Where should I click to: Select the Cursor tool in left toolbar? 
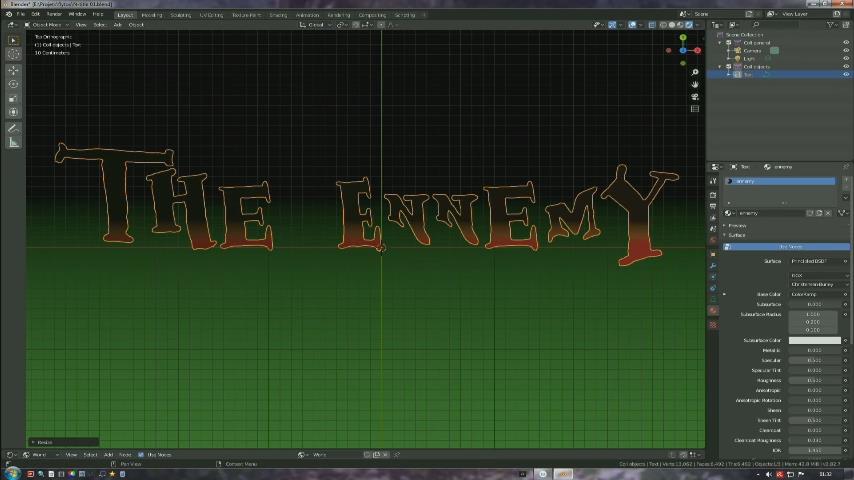(x=13, y=54)
